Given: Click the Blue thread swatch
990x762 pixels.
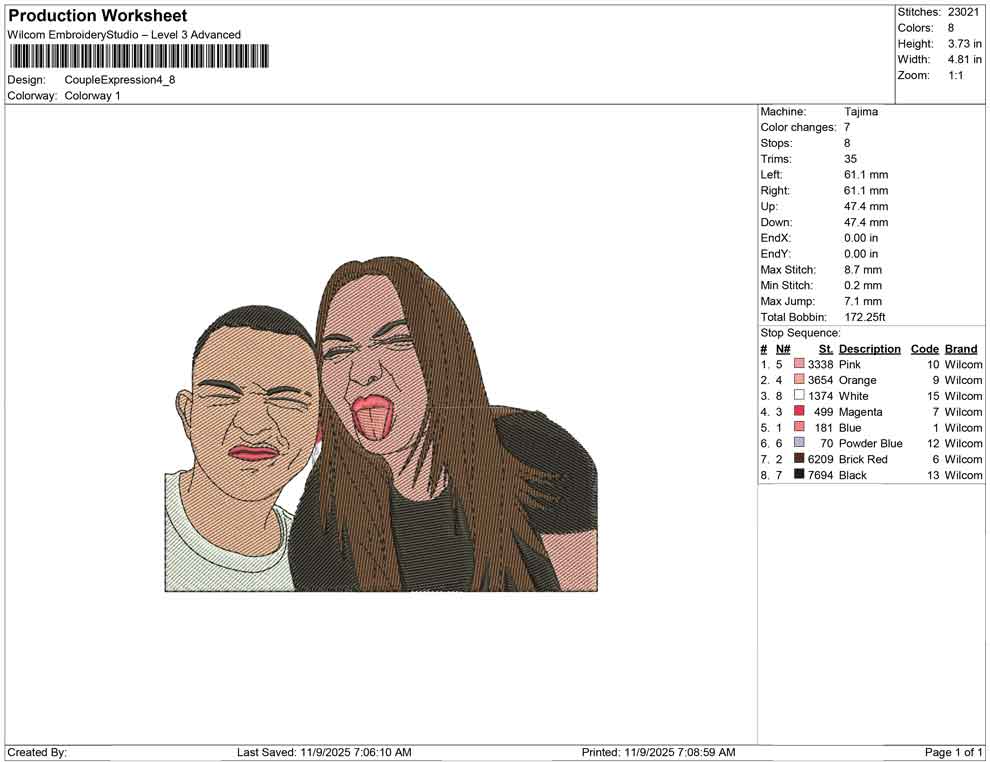Looking at the screenshot, I should (x=797, y=427).
